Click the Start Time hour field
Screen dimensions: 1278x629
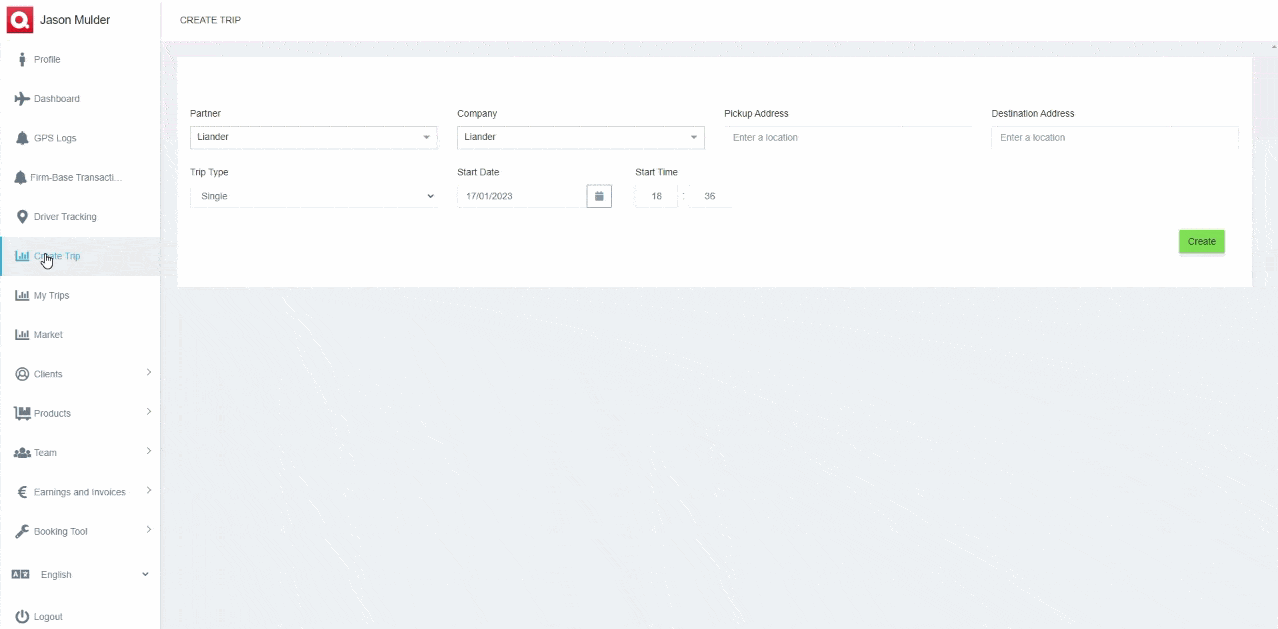click(657, 196)
